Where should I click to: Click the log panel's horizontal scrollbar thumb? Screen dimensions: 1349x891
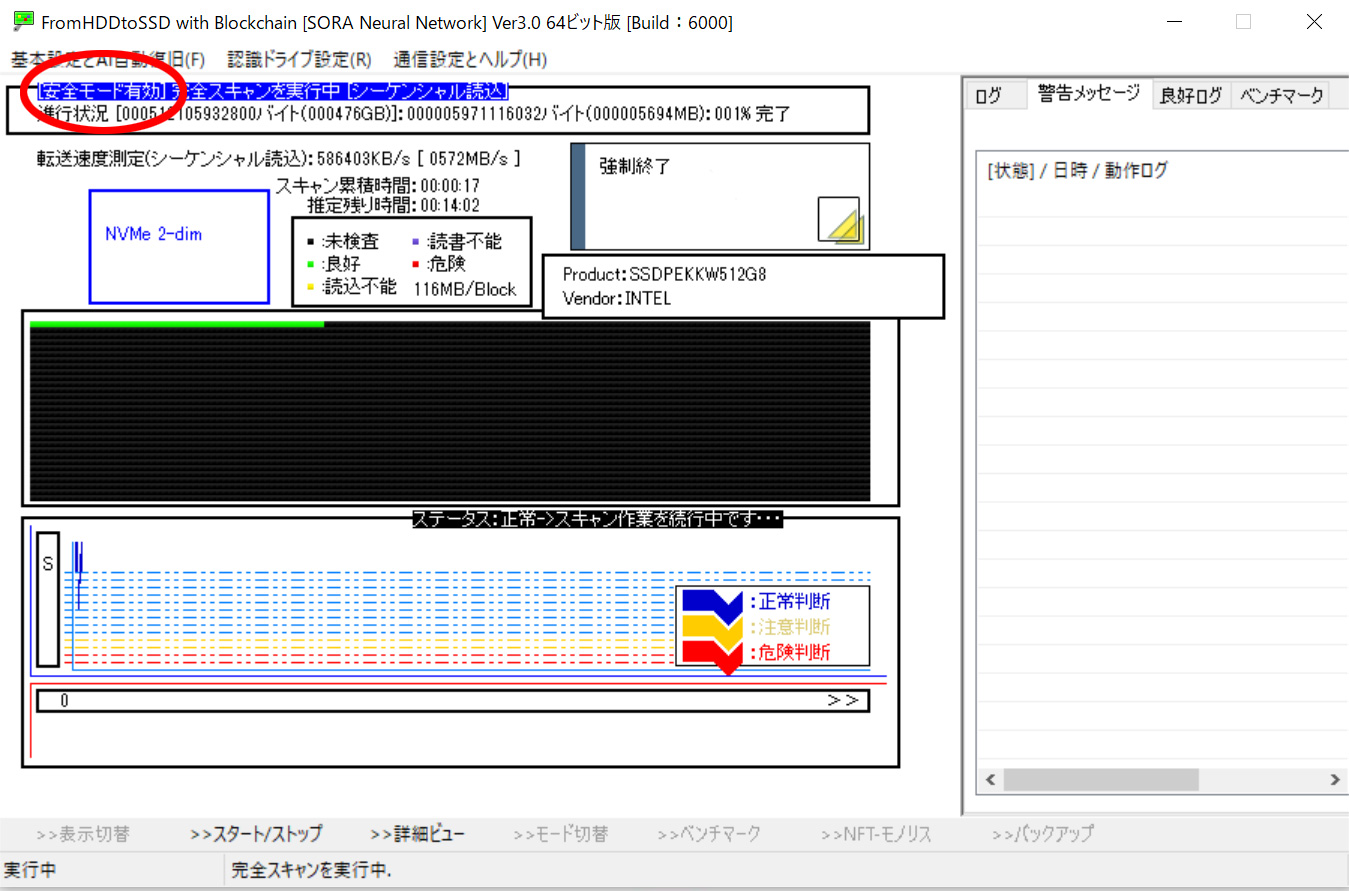coord(1101,779)
